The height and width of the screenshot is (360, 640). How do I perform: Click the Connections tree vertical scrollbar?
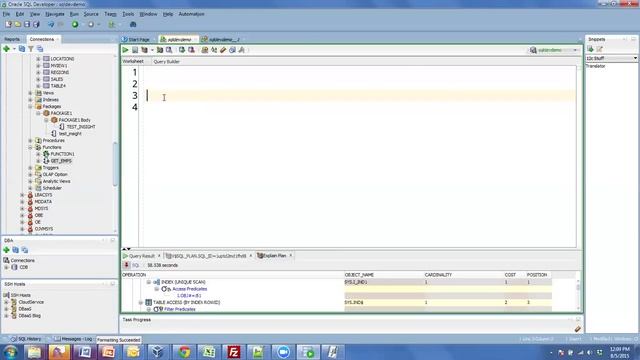tap(115, 163)
